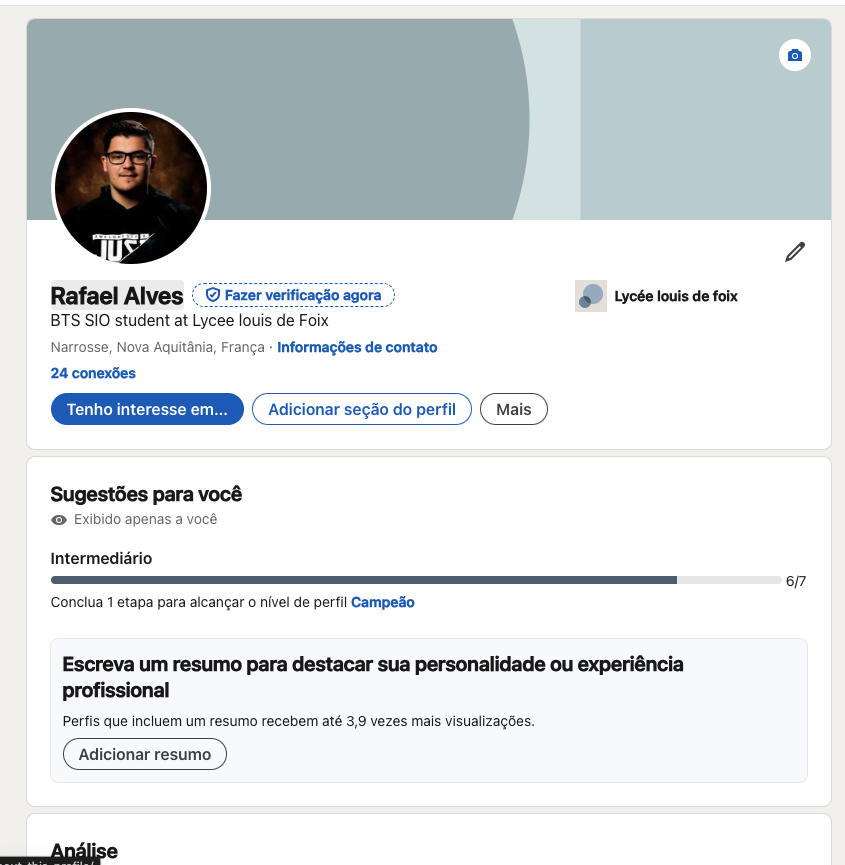This screenshot has height=865, width=845.
Task: Open the Tenho interesse em... button
Action: pyautogui.click(x=147, y=409)
